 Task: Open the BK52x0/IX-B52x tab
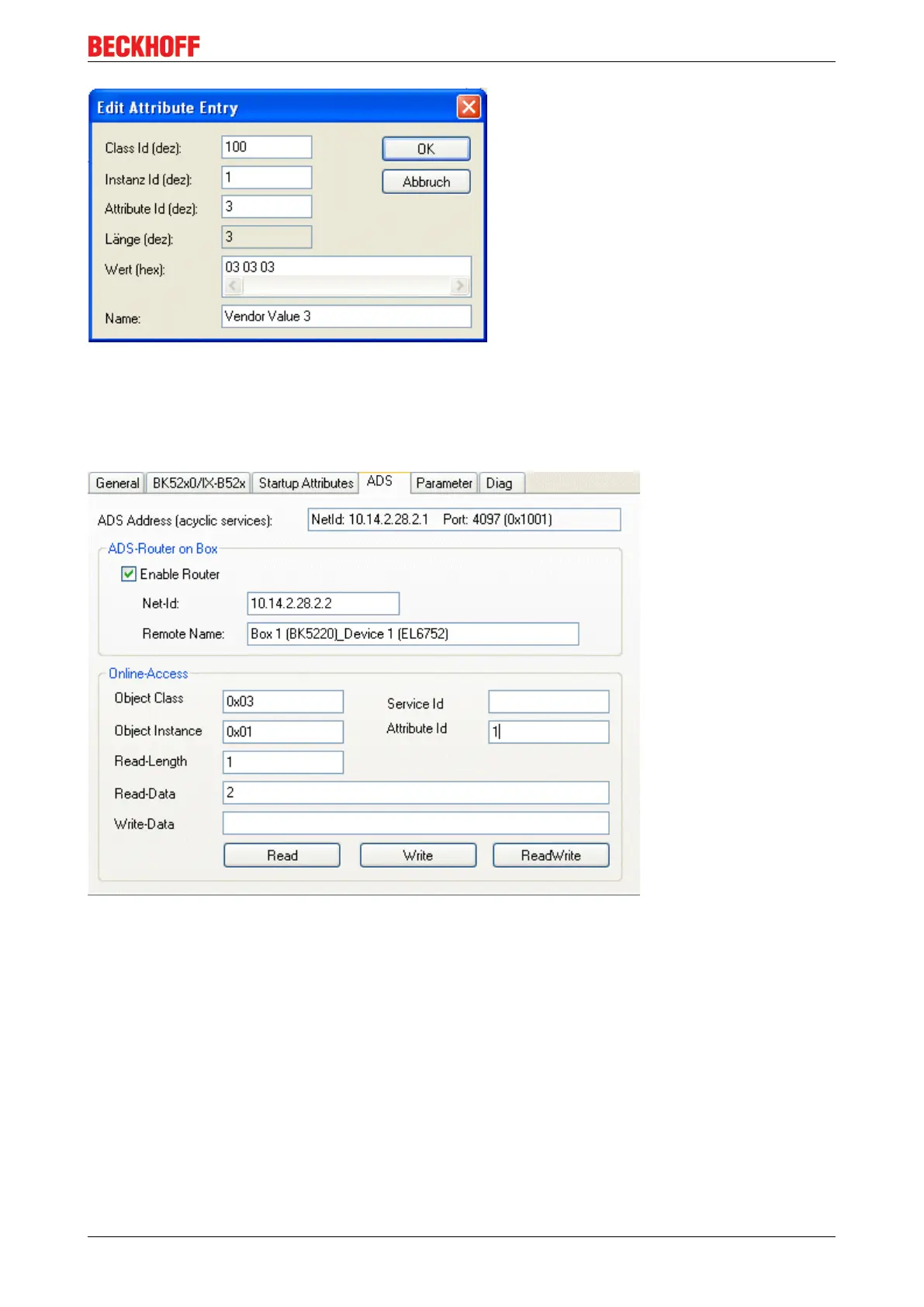coord(199,483)
